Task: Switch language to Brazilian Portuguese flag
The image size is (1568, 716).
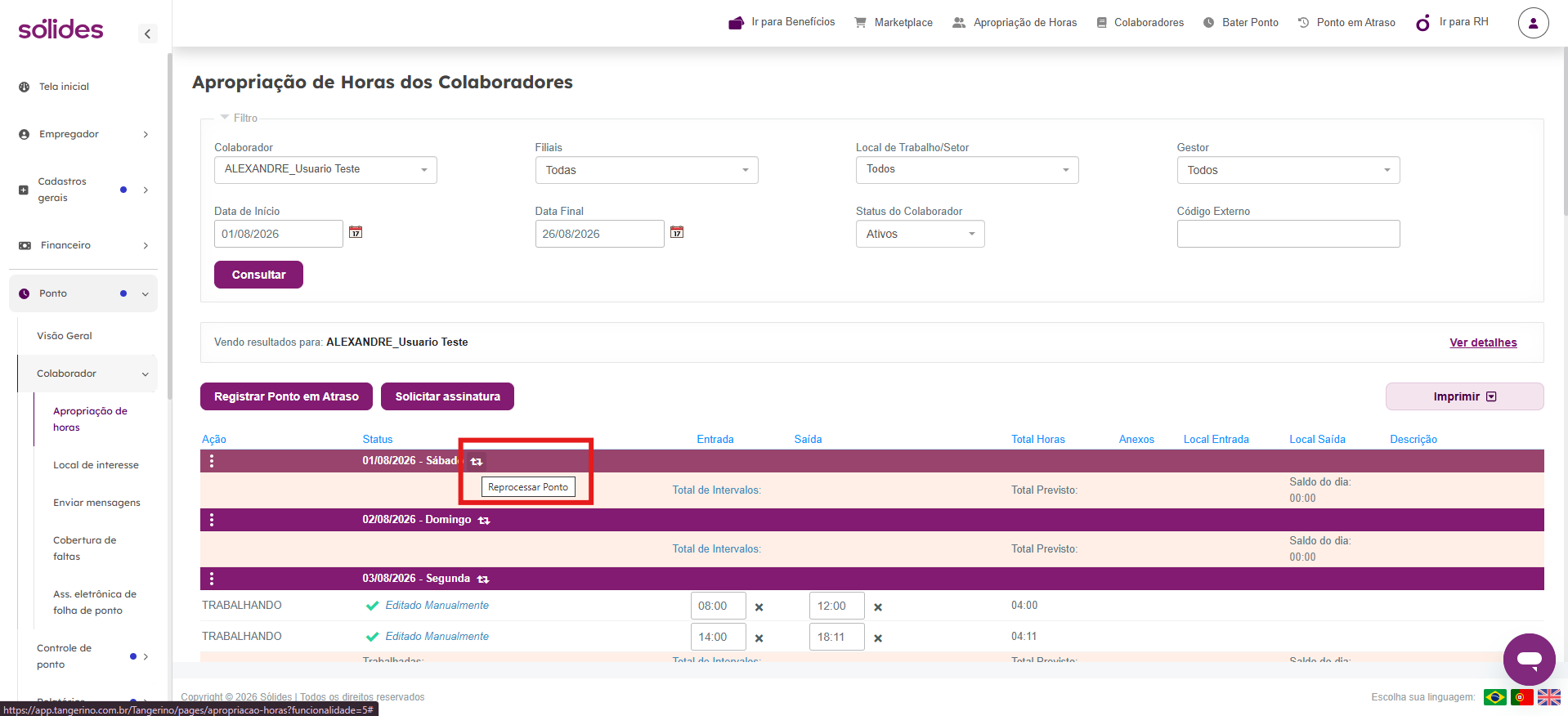Action: tap(1495, 697)
